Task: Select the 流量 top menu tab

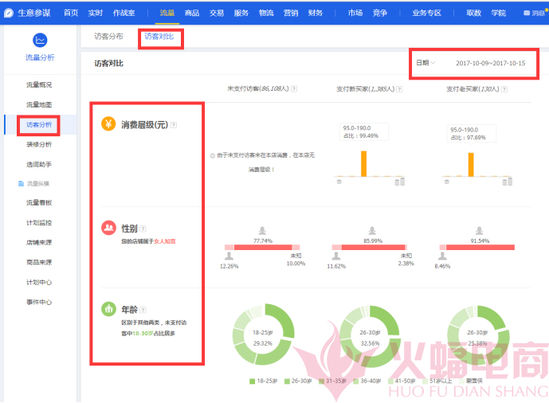Action: (167, 13)
